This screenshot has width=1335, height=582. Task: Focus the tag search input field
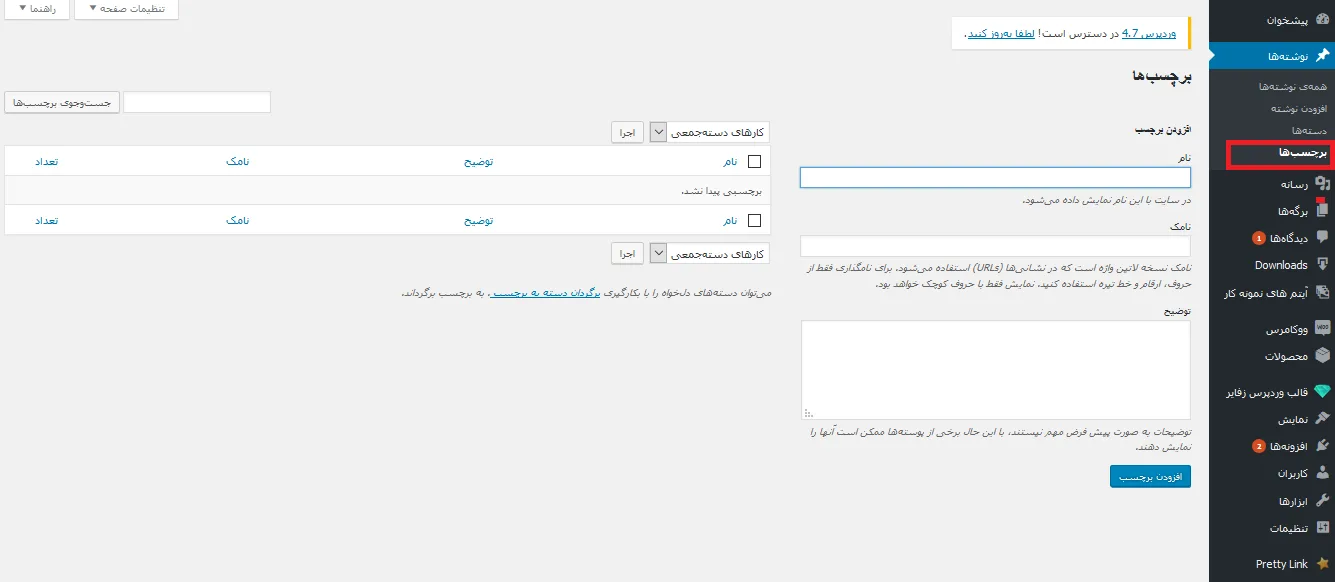tap(197, 102)
